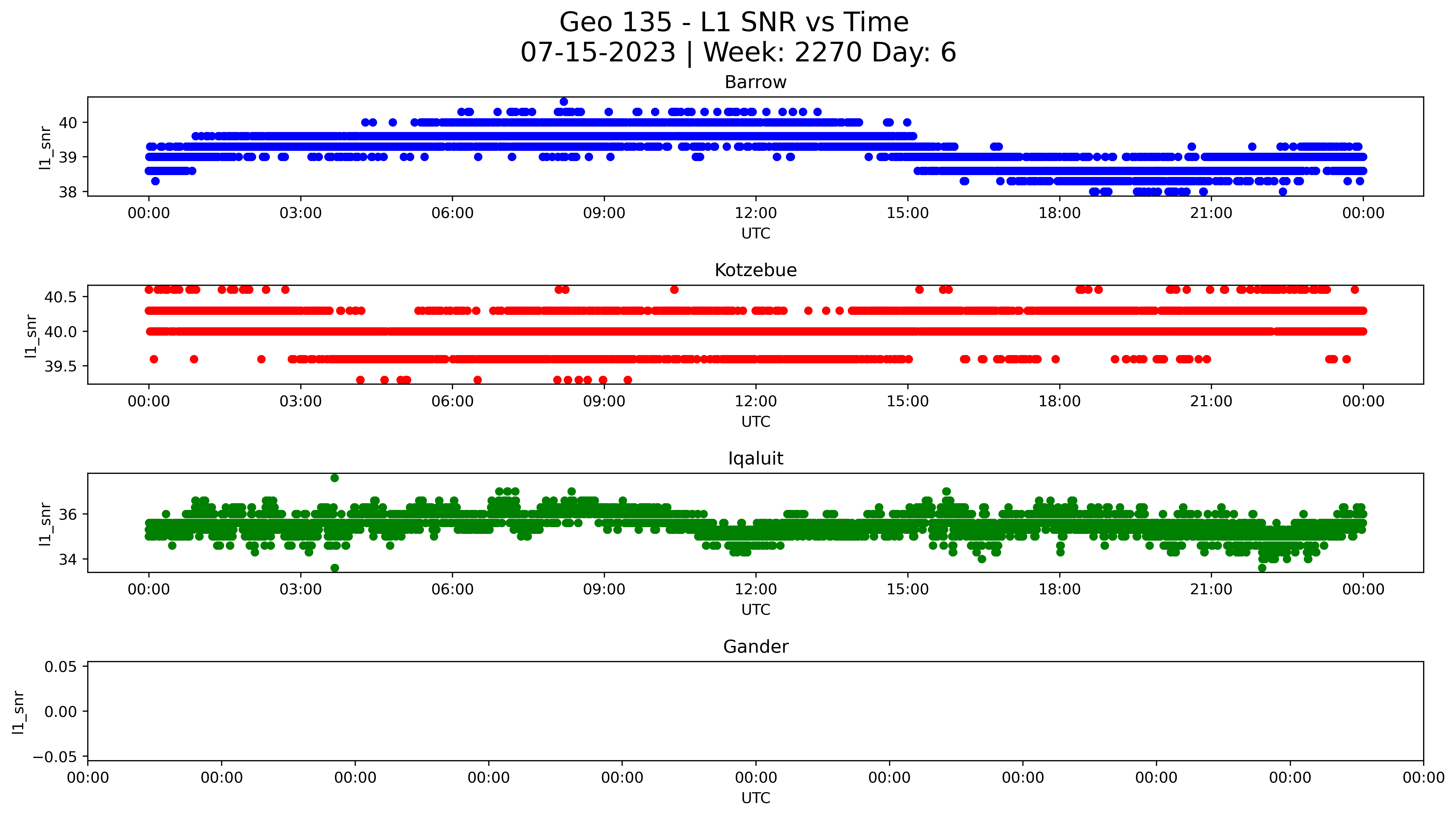This screenshot has width=1456, height=817.
Task: Click the '18:00' tick label under Kotzebue plot
Action: [1059, 401]
